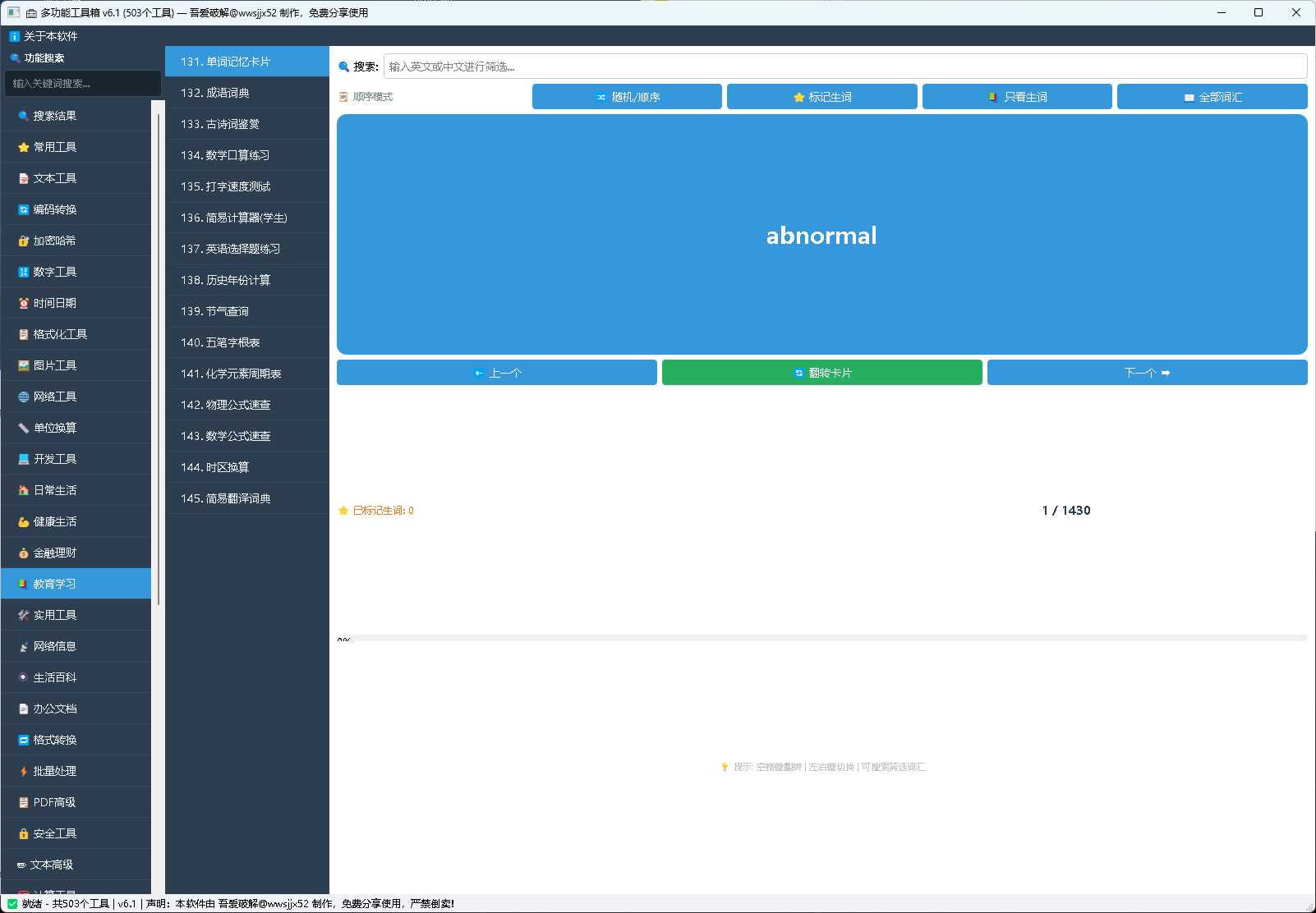Open 136. 简易计算器(学生)

coord(247,218)
